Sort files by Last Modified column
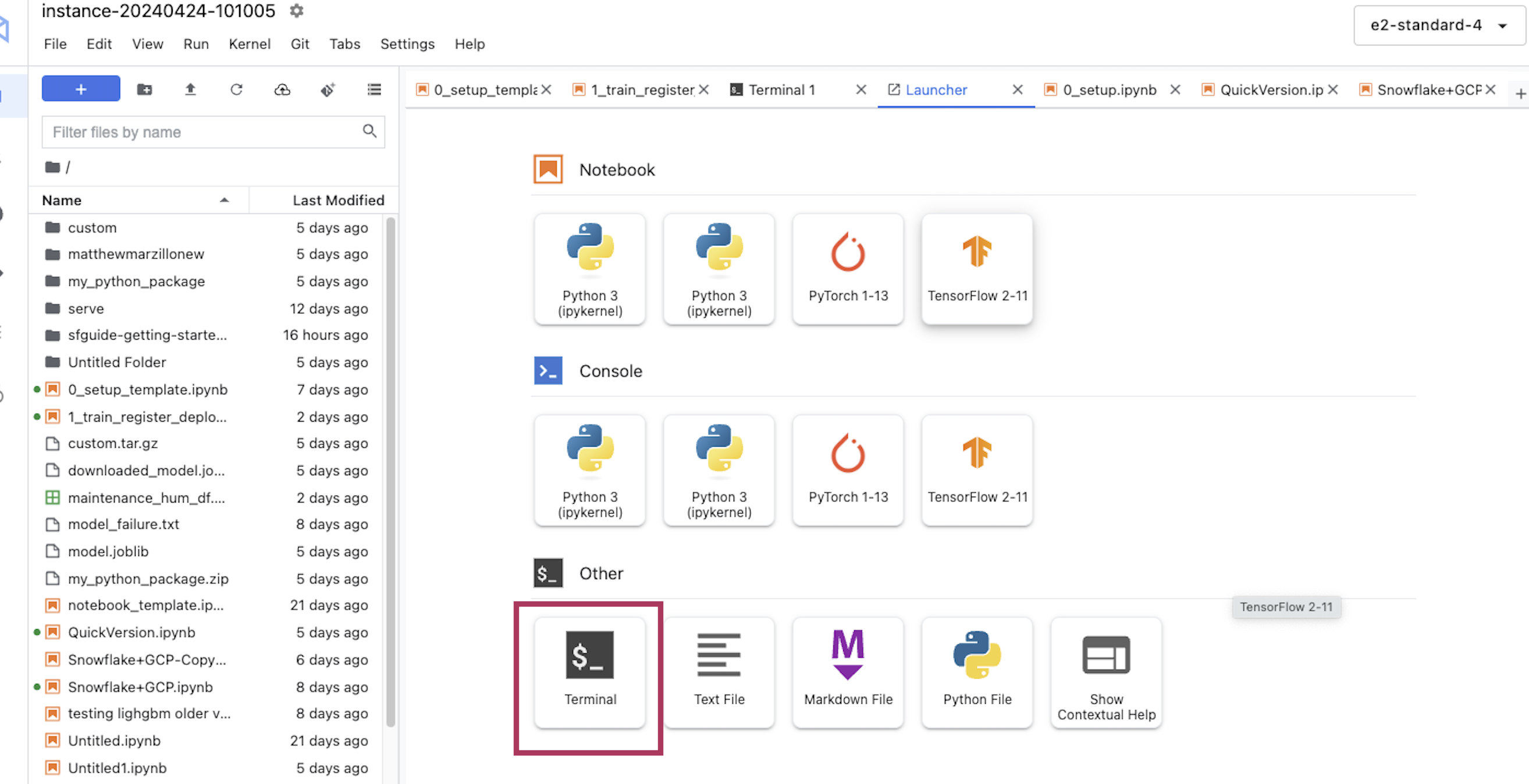This screenshot has width=1529, height=784. [337, 201]
